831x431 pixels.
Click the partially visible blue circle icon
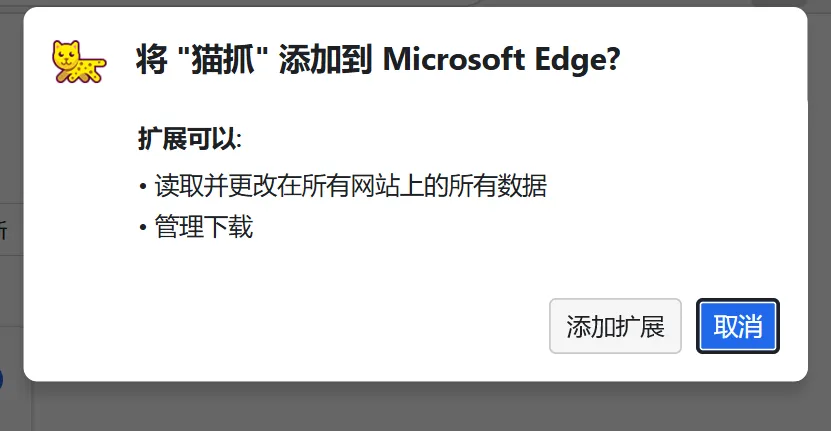2,380
